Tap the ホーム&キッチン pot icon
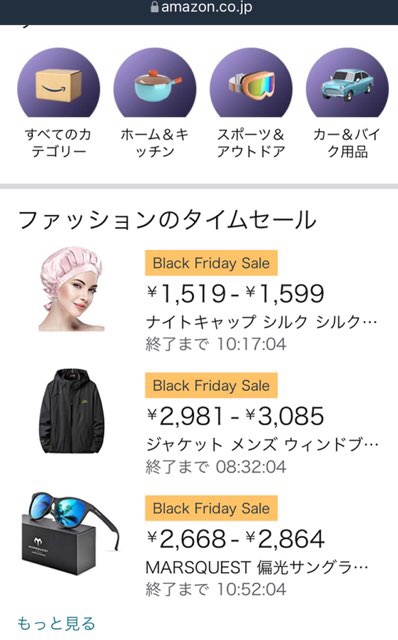This screenshot has height=640, width=398. pyautogui.click(x=155, y=82)
